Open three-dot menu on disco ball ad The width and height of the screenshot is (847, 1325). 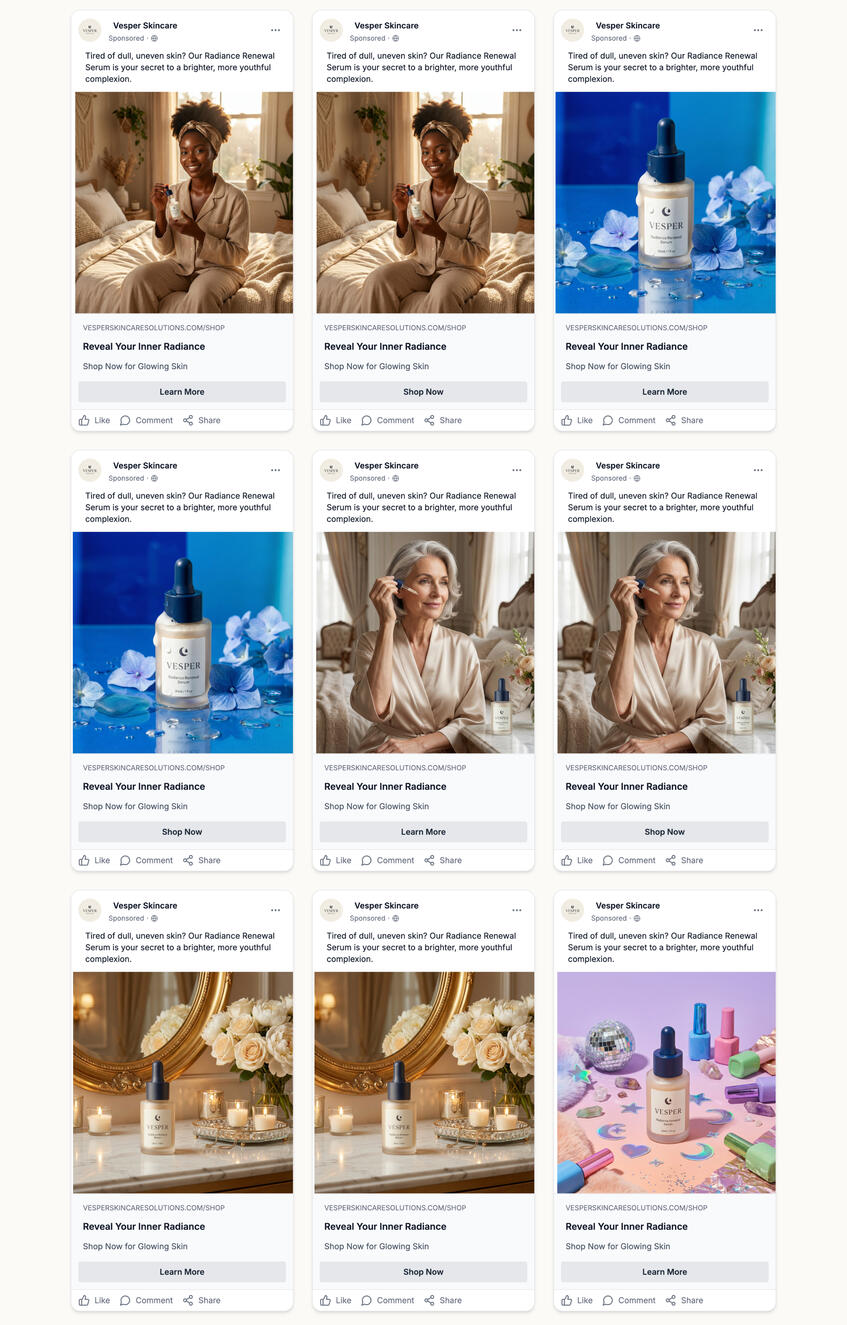coord(758,910)
